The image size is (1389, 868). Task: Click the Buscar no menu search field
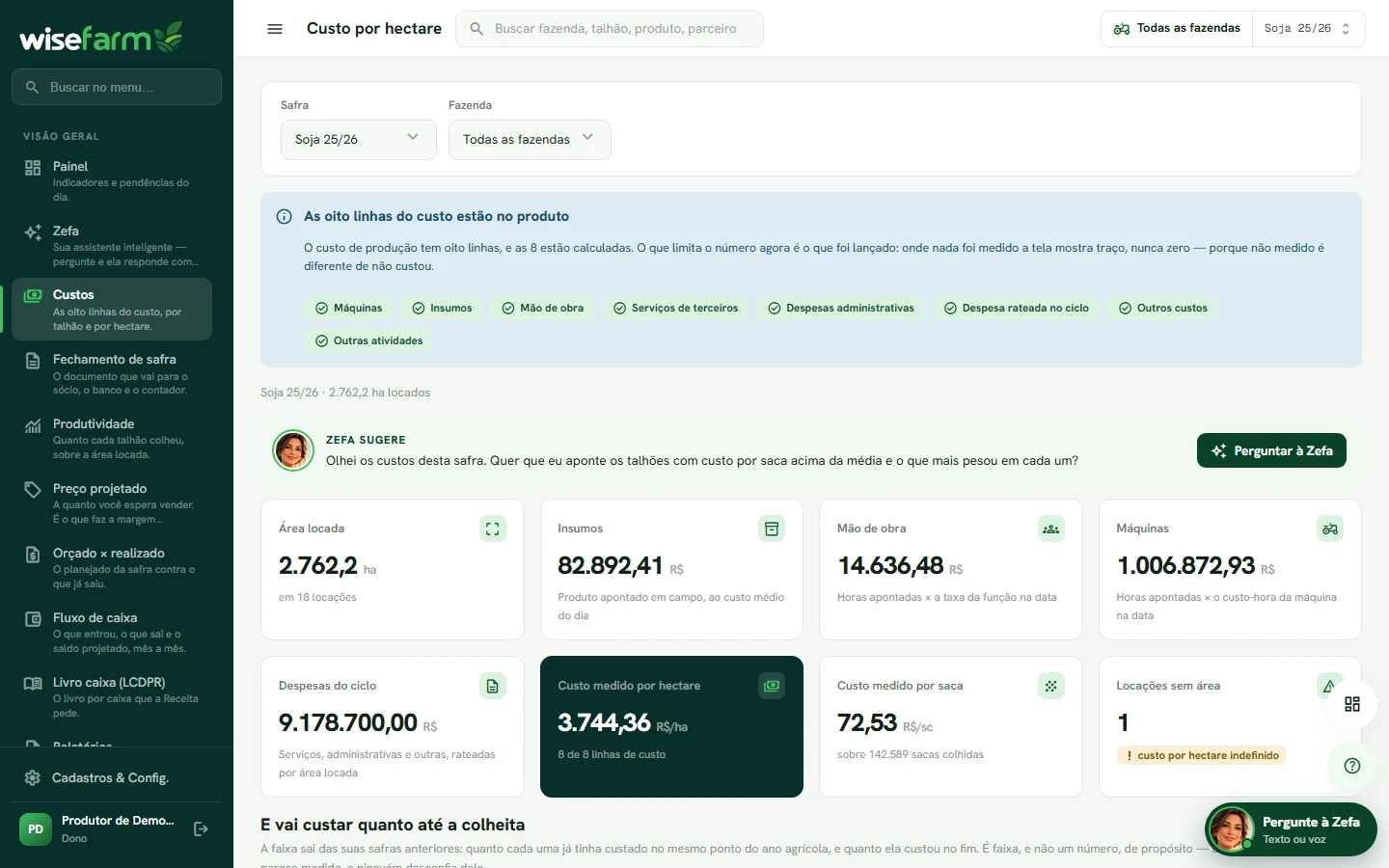tap(117, 87)
